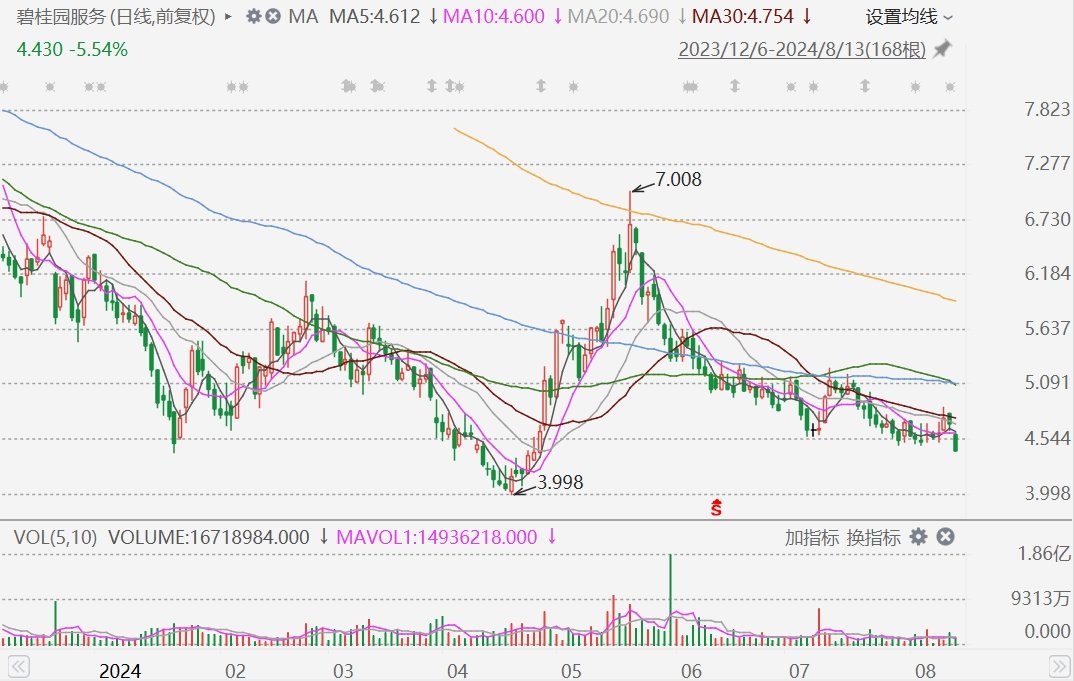Click the 1.86亿 volume axis label
The width and height of the screenshot is (1074, 681).
pyautogui.click(x=1044, y=554)
